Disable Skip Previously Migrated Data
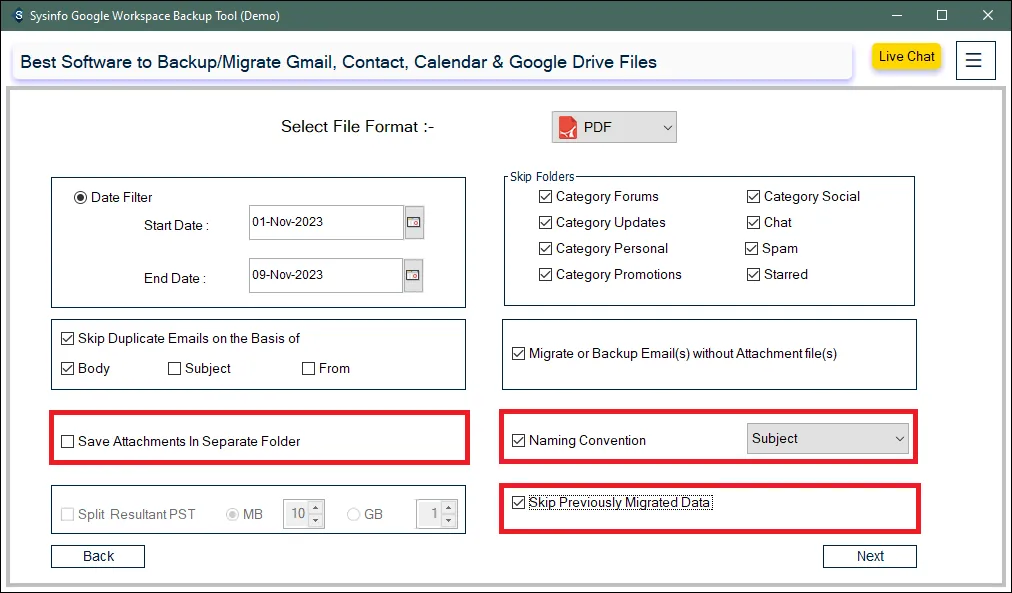The height and width of the screenshot is (593, 1012). pyautogui.click(x=518, y=502)
